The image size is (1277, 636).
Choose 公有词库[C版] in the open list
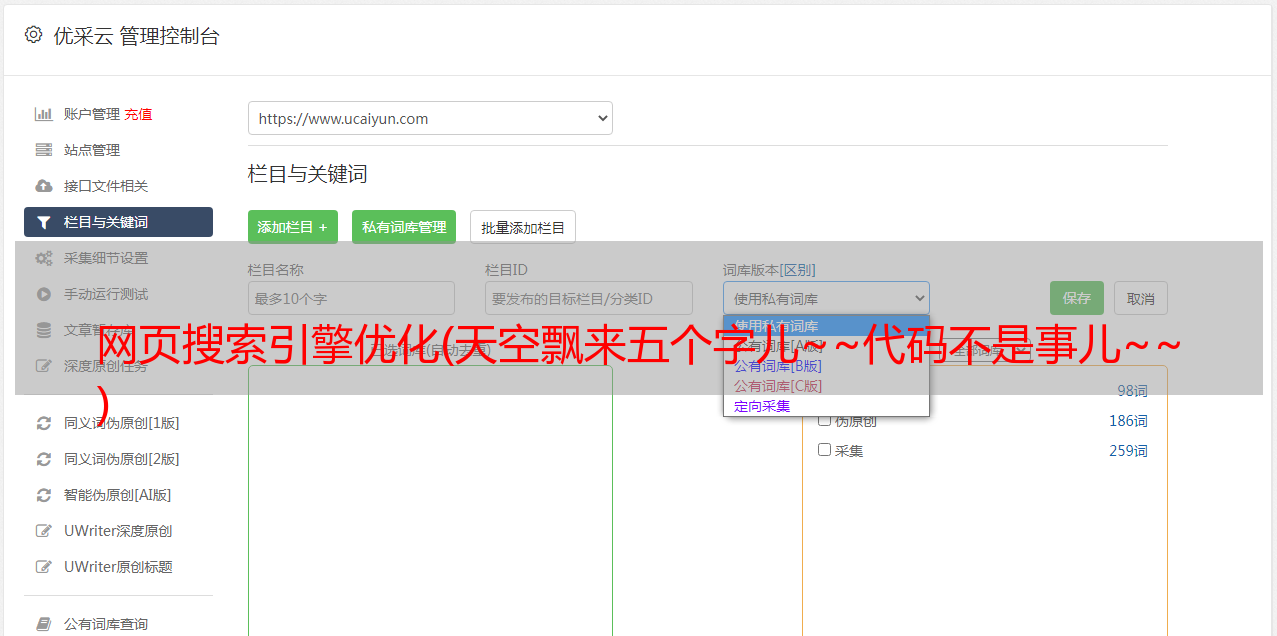(826, 386)
